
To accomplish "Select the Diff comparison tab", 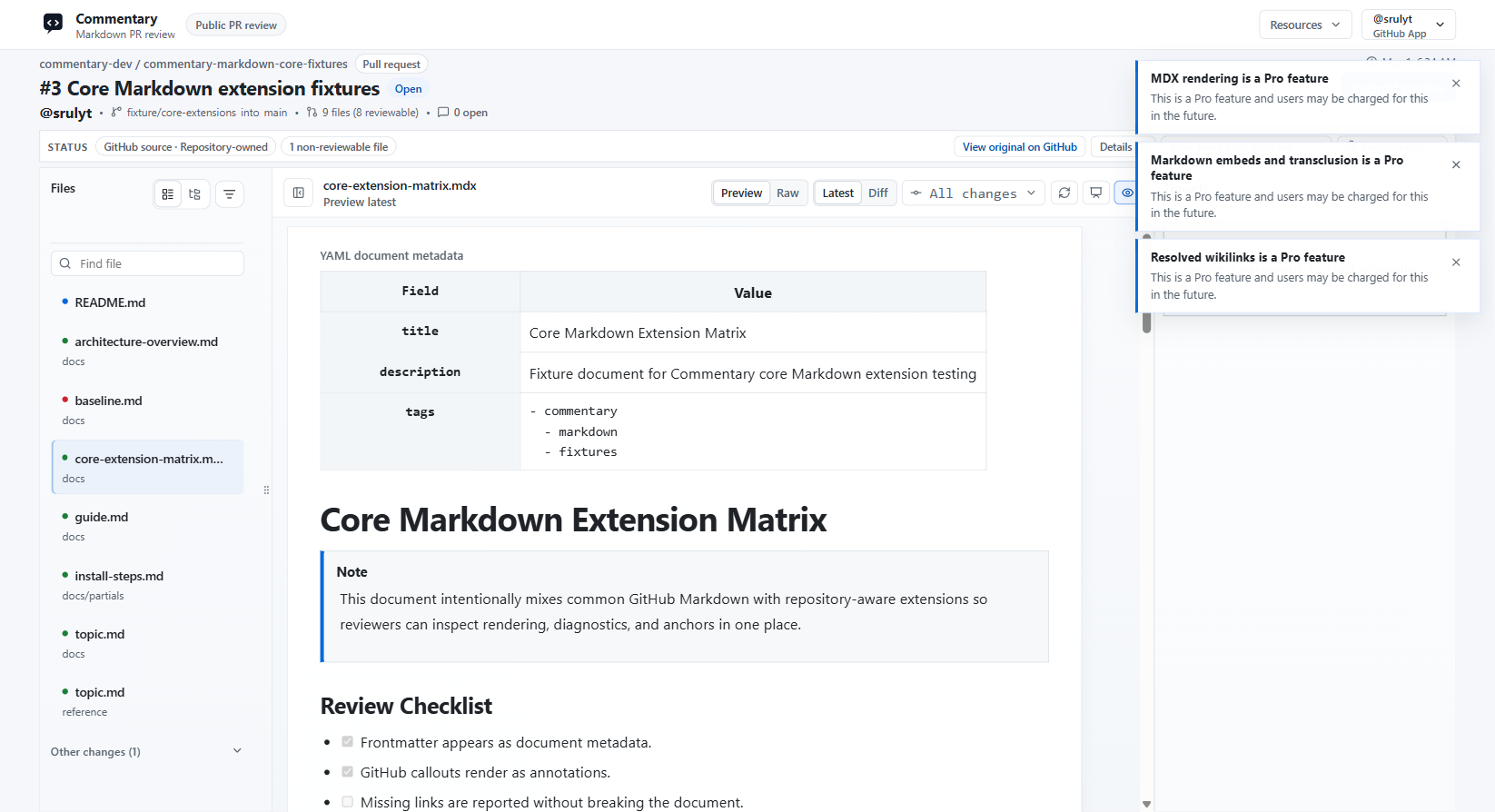I will [x=878, y=193].
